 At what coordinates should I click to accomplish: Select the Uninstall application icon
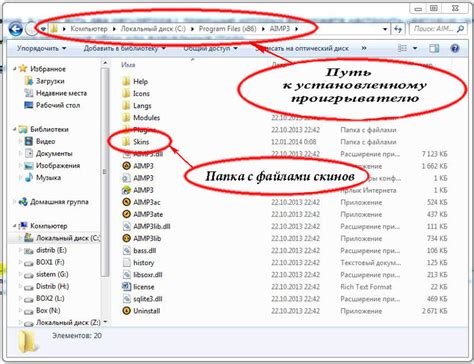[x=126, y=311]
